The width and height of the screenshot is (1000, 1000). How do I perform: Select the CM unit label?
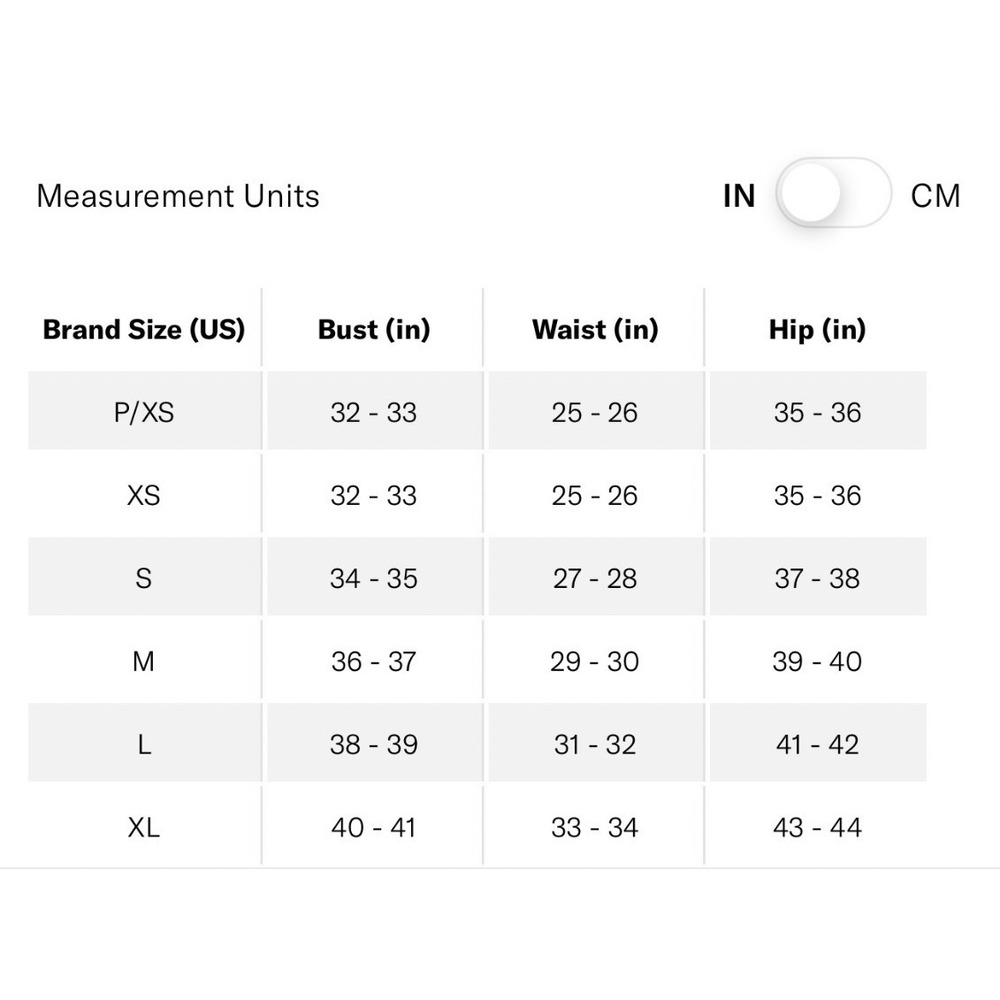(935, 196)
